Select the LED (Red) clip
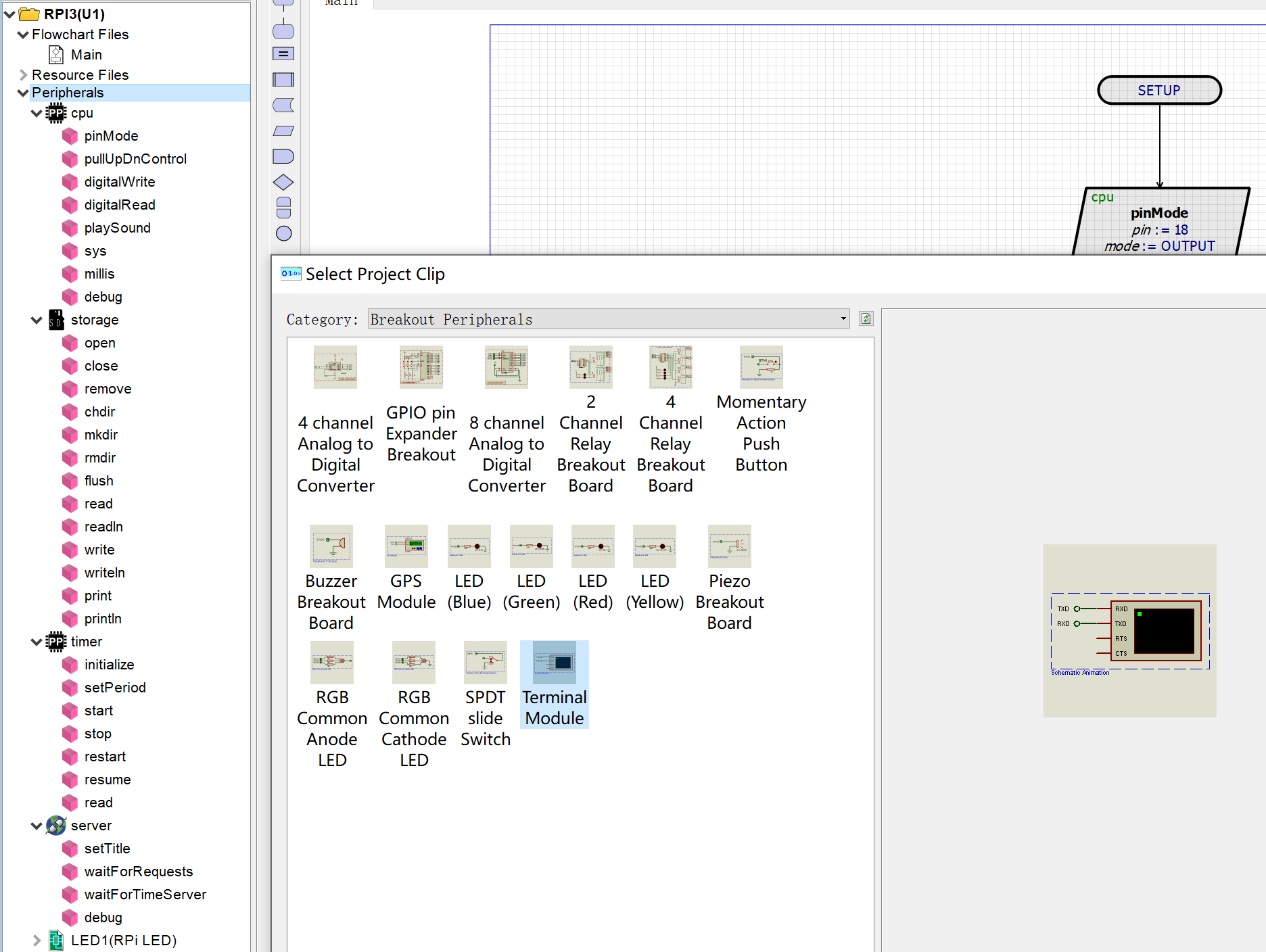Image resolution: width=1266 pixels, height=952 pixels. [593, 567]
